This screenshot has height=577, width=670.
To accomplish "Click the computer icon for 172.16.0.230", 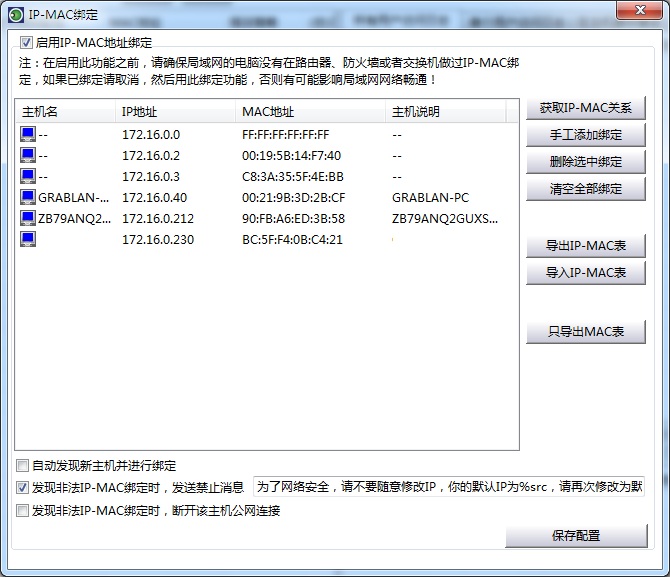I will click(28, 239).
